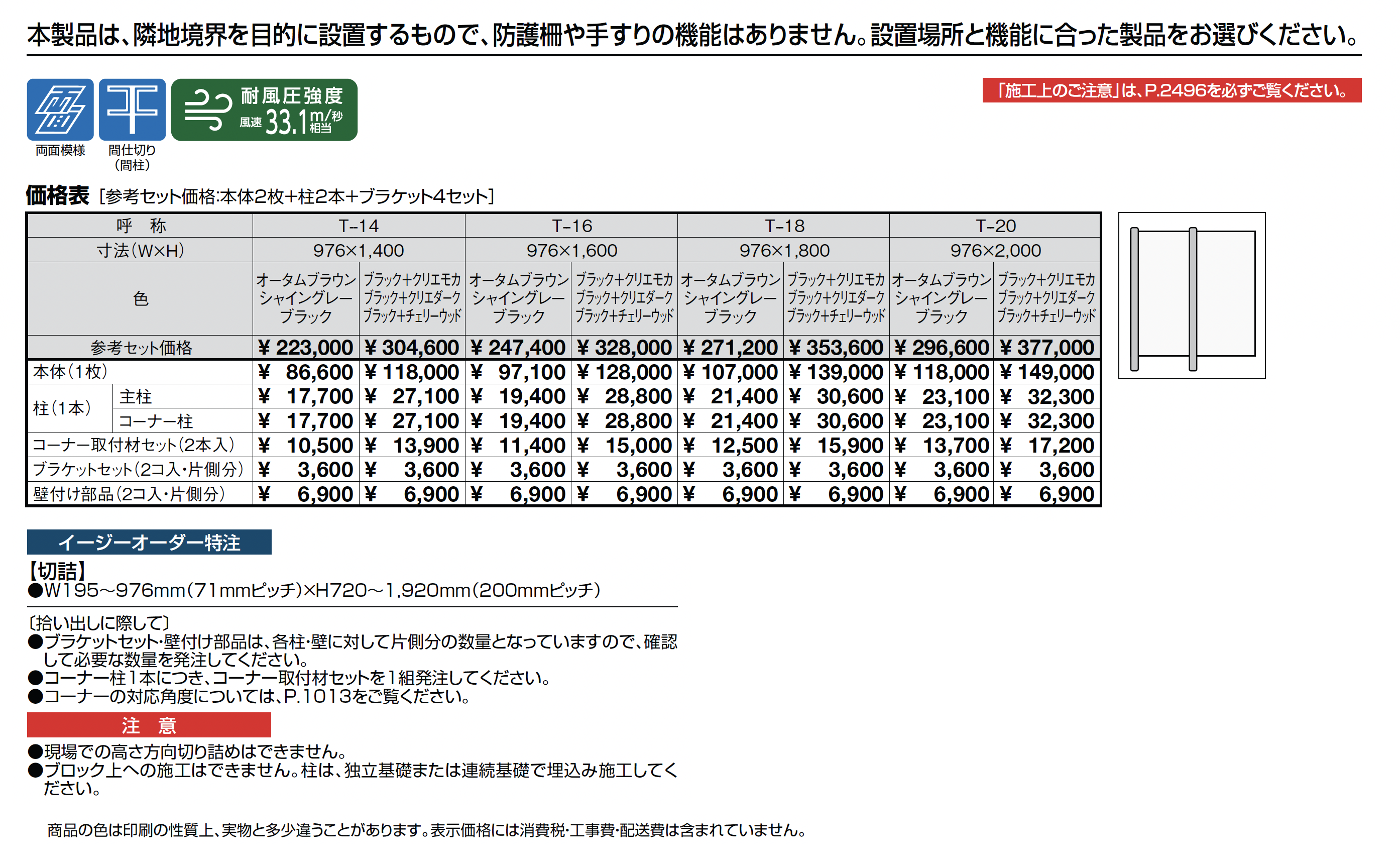This screenshot has height=864, width=1400.
Task: Click the 両面模様 double-sided pattern icon
Action: tap(60, 110)
